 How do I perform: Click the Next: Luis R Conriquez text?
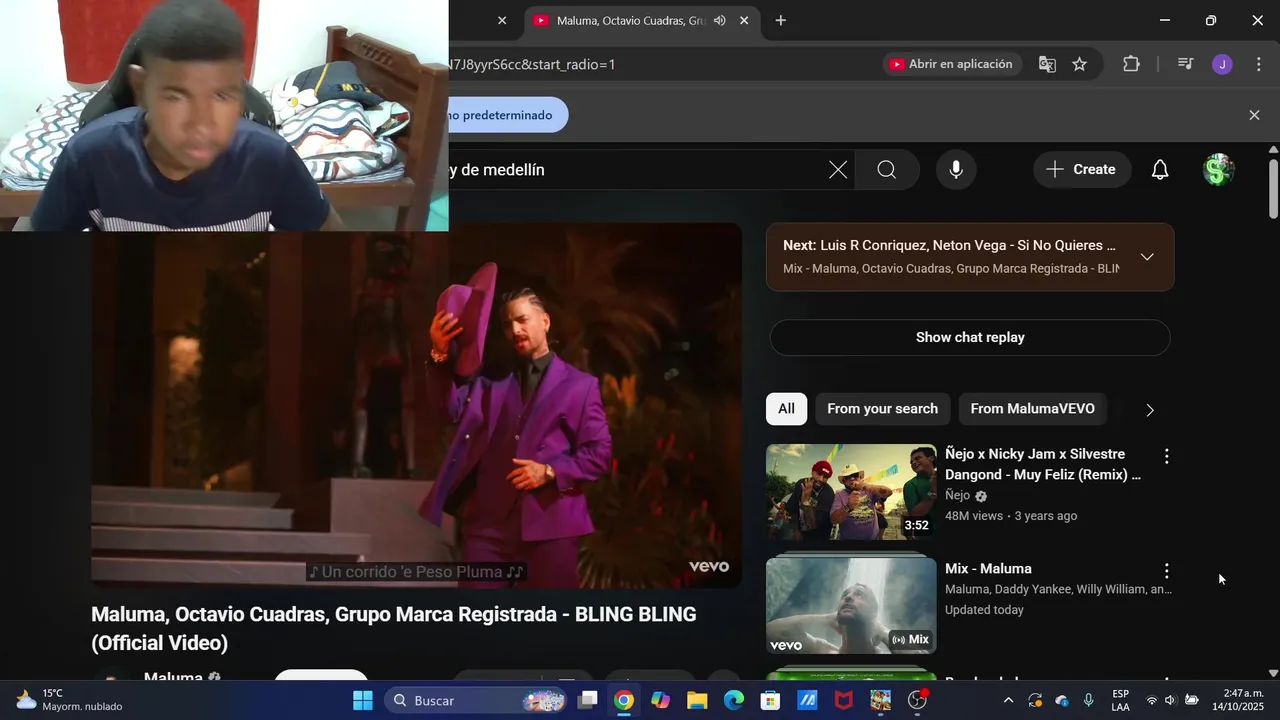coord(949,245)
